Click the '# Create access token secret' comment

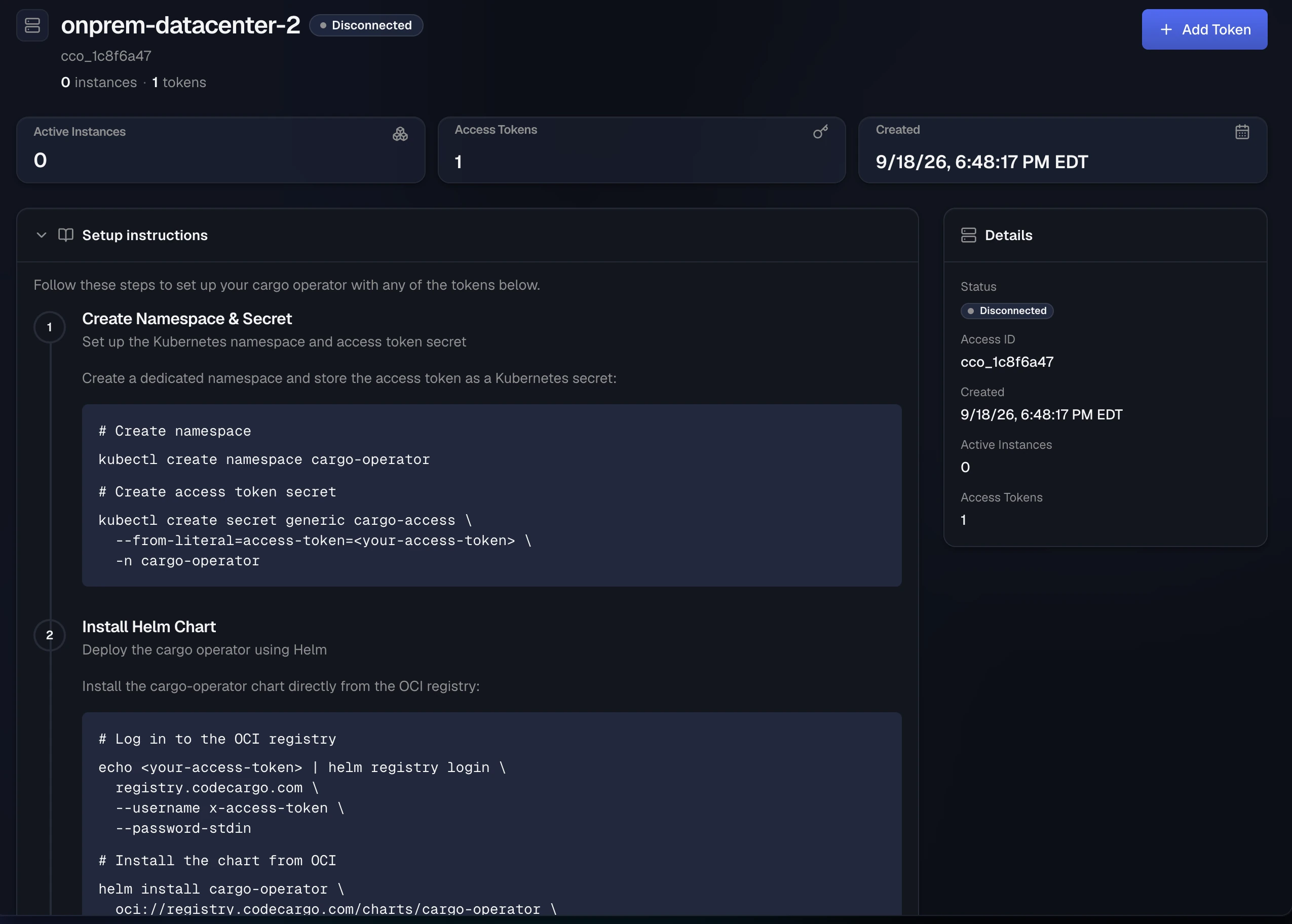tap(217, 491)
